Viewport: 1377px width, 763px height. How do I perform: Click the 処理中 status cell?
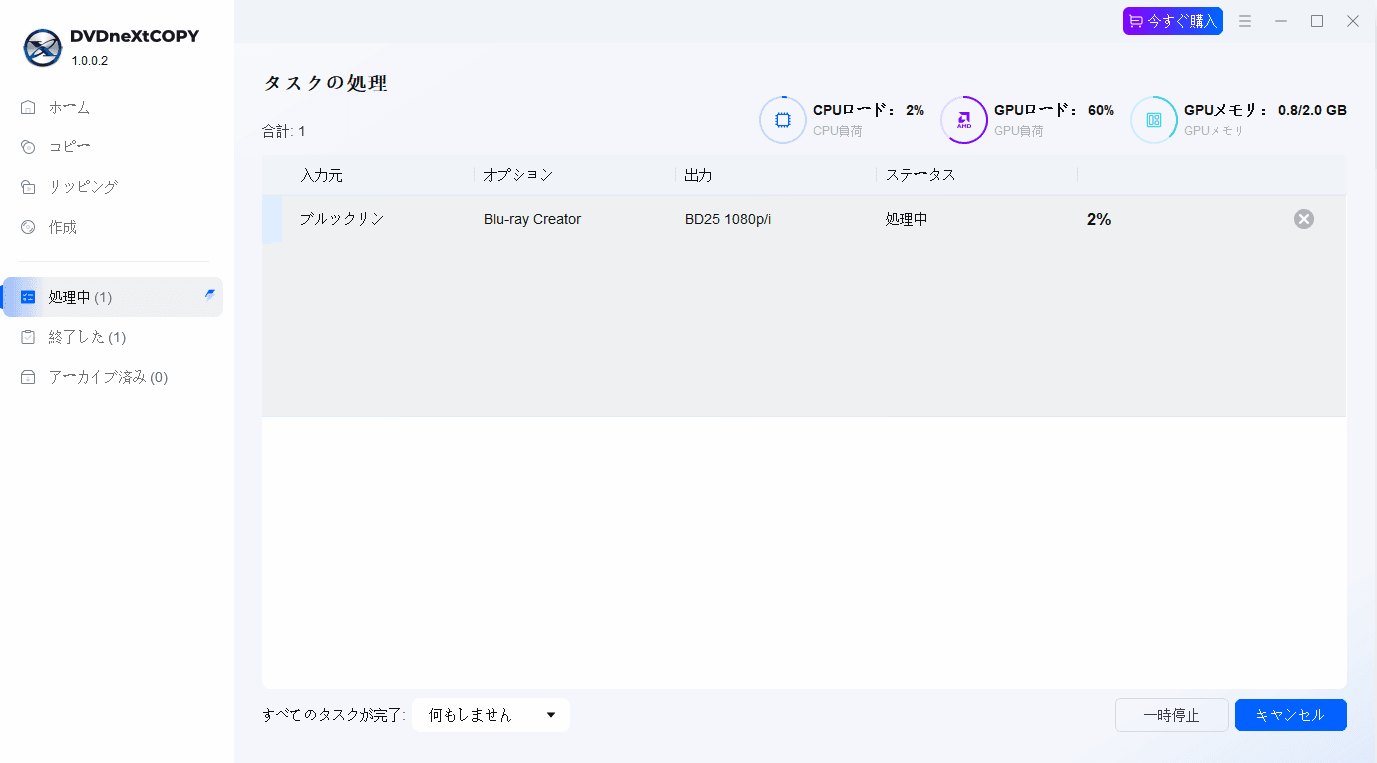pos(906,219)
